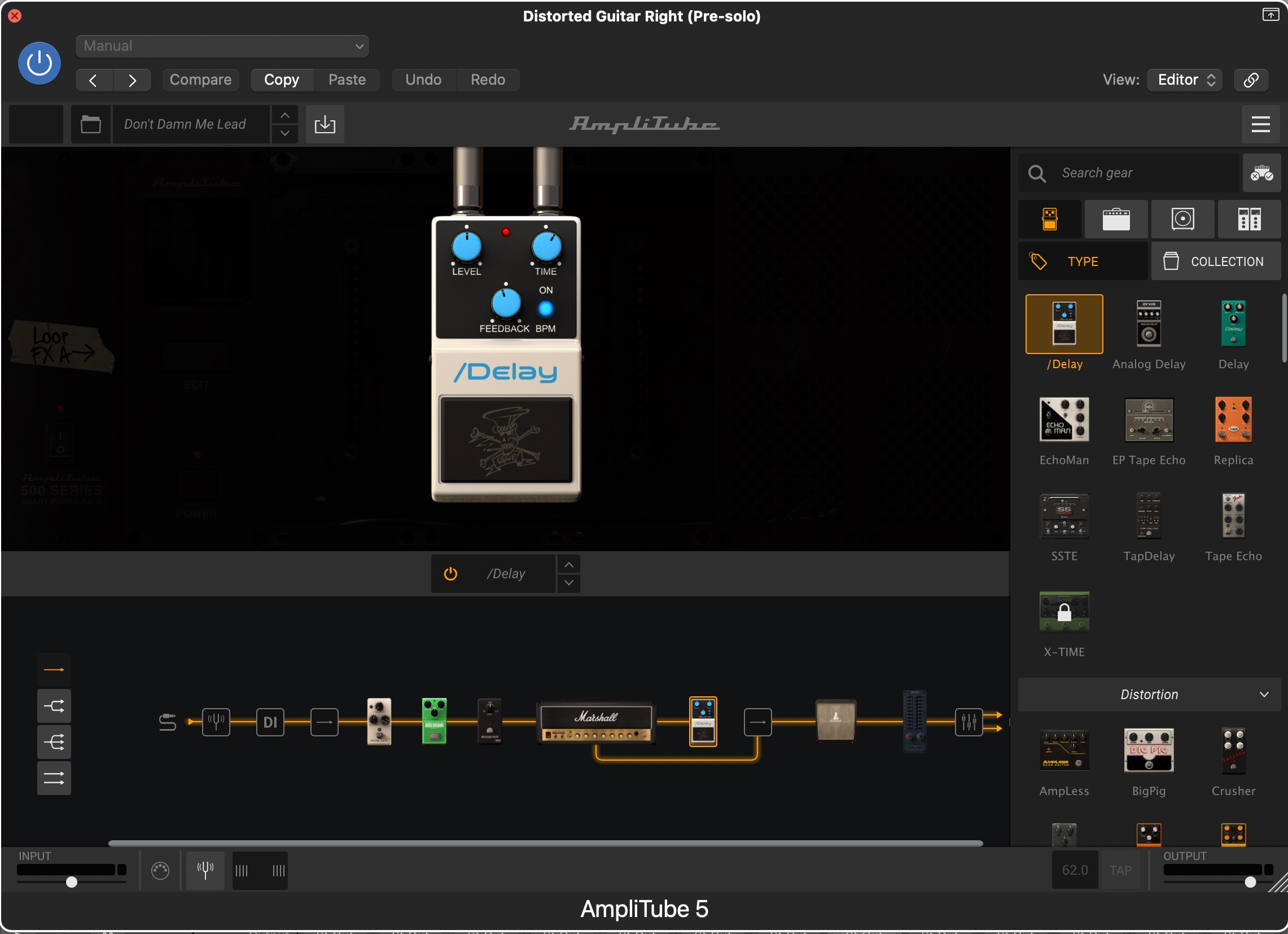Select the AmpLess distortion pedal
This screenshot has height=934, width=1288.
1064,751
